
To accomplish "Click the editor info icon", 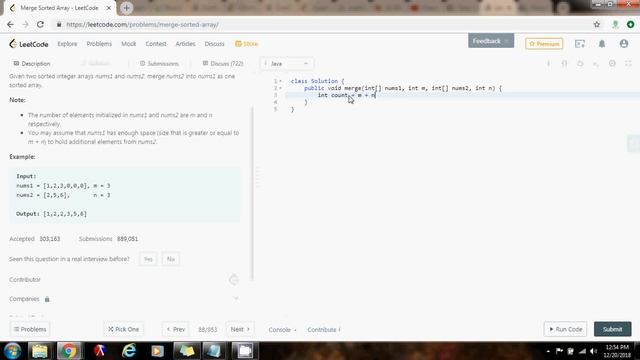I will tap(548, 64).
